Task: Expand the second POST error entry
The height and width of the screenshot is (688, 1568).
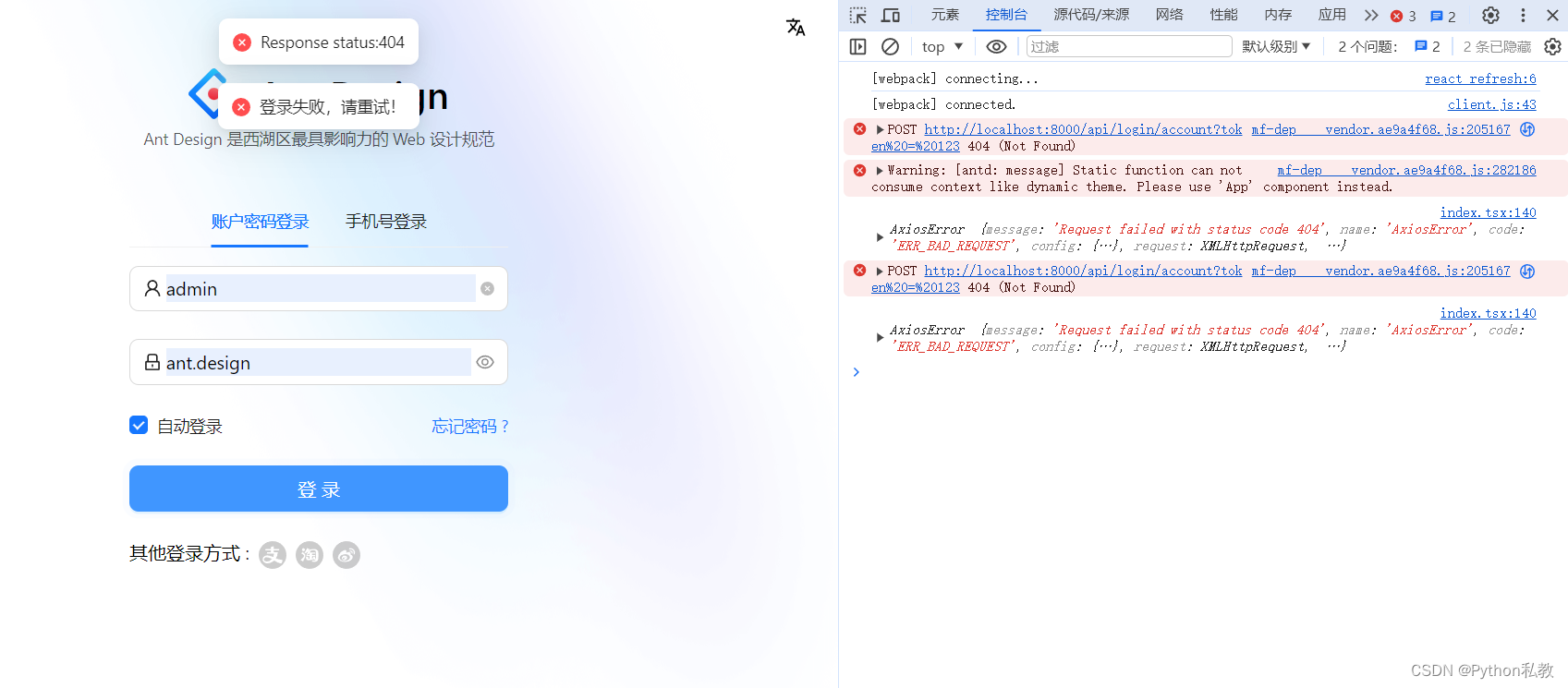Action: pos(880,271)
